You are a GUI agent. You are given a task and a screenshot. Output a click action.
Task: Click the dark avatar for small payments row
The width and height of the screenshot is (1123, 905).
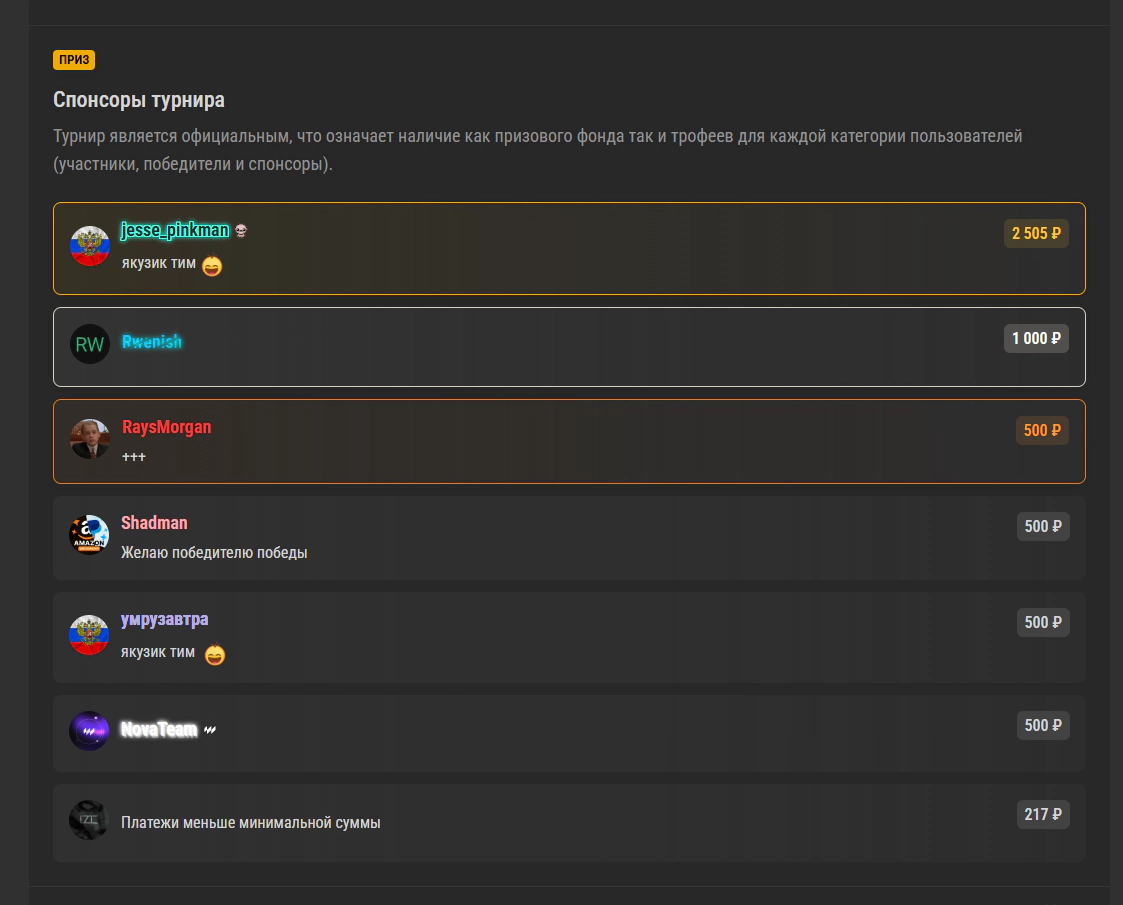90,820
